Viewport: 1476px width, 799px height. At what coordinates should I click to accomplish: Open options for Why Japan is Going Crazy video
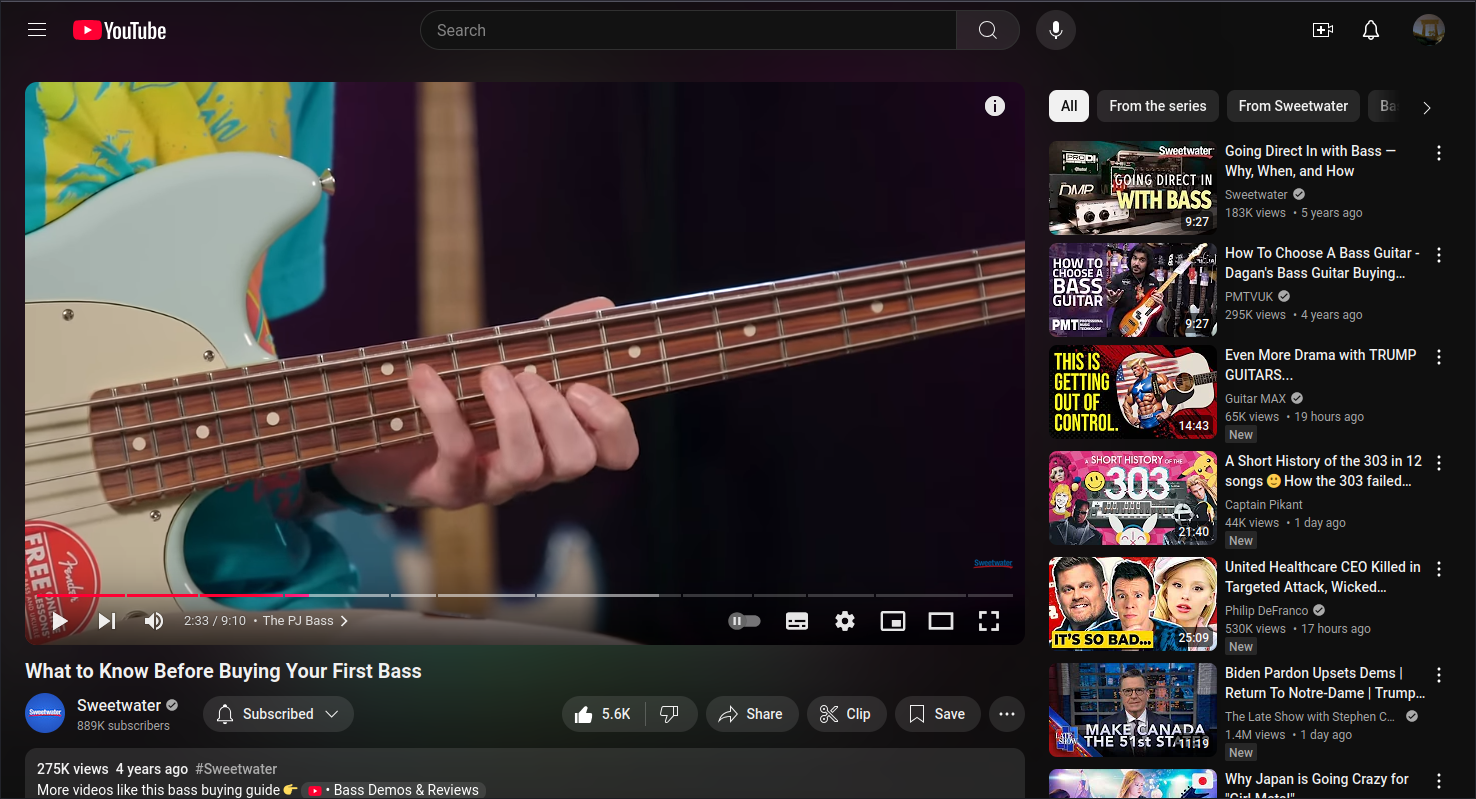click(1439, 781)
